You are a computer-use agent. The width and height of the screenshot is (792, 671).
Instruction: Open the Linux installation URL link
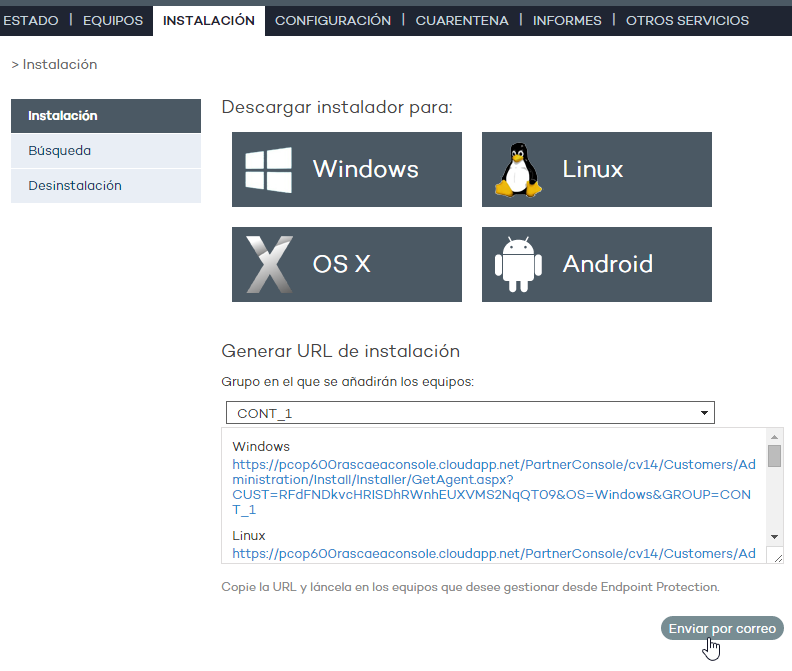[x=493, y=554]
